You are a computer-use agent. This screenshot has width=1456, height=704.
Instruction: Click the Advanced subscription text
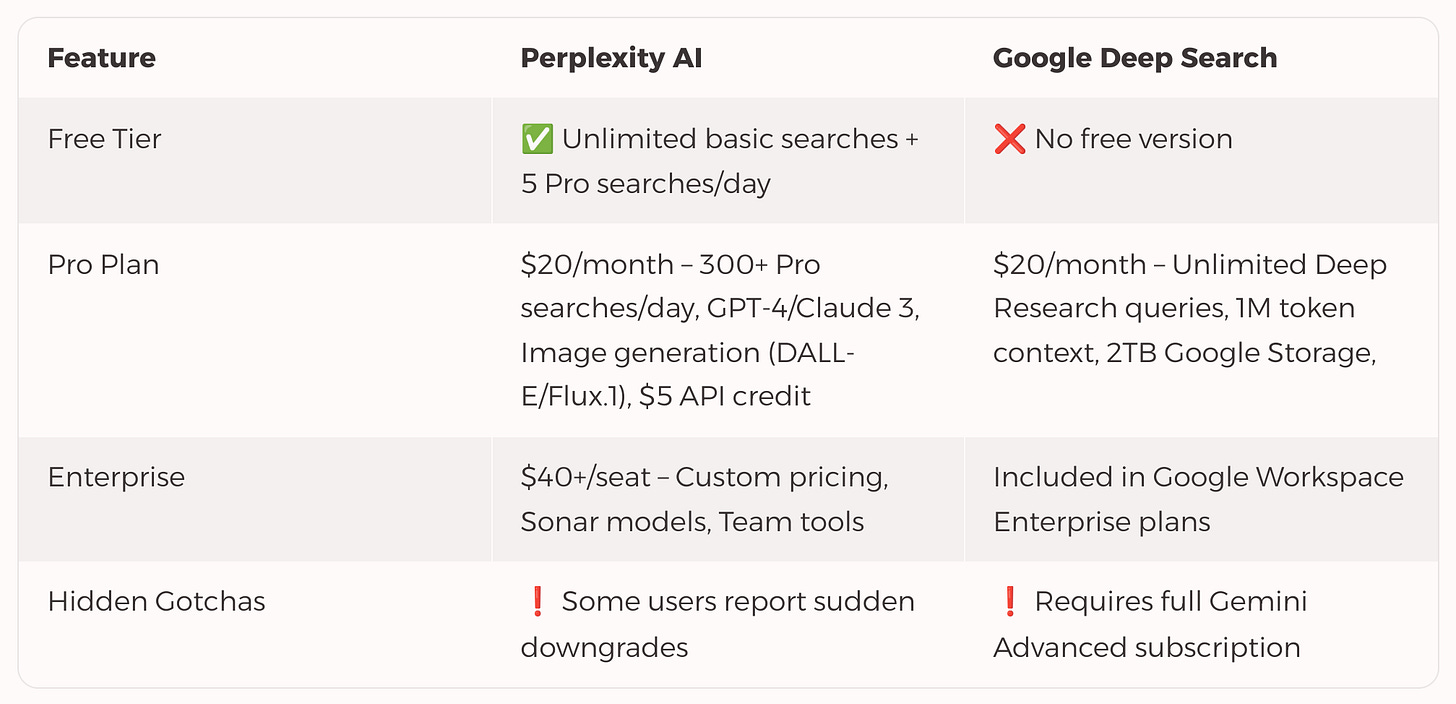click(1146, 647)
